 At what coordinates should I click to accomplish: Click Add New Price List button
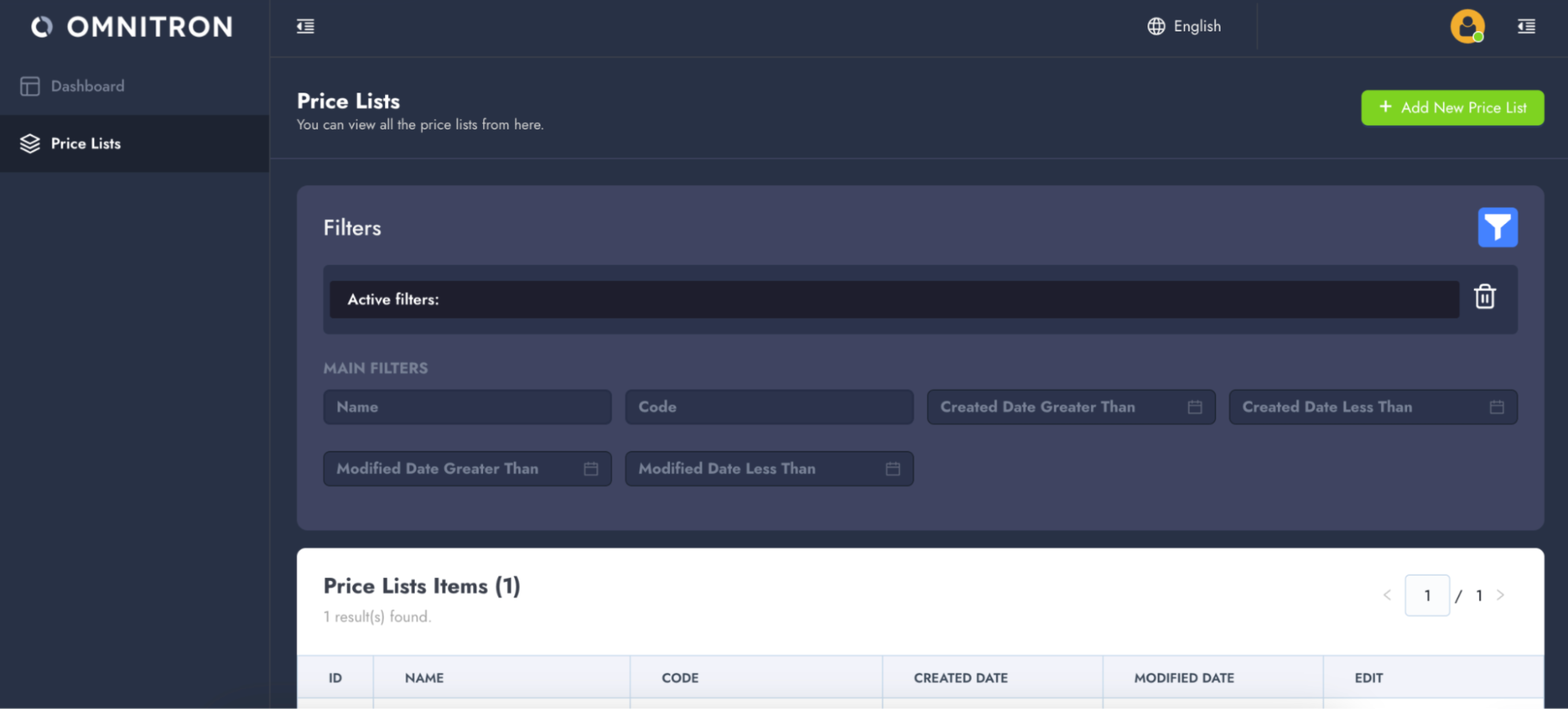click(1452, 107)
